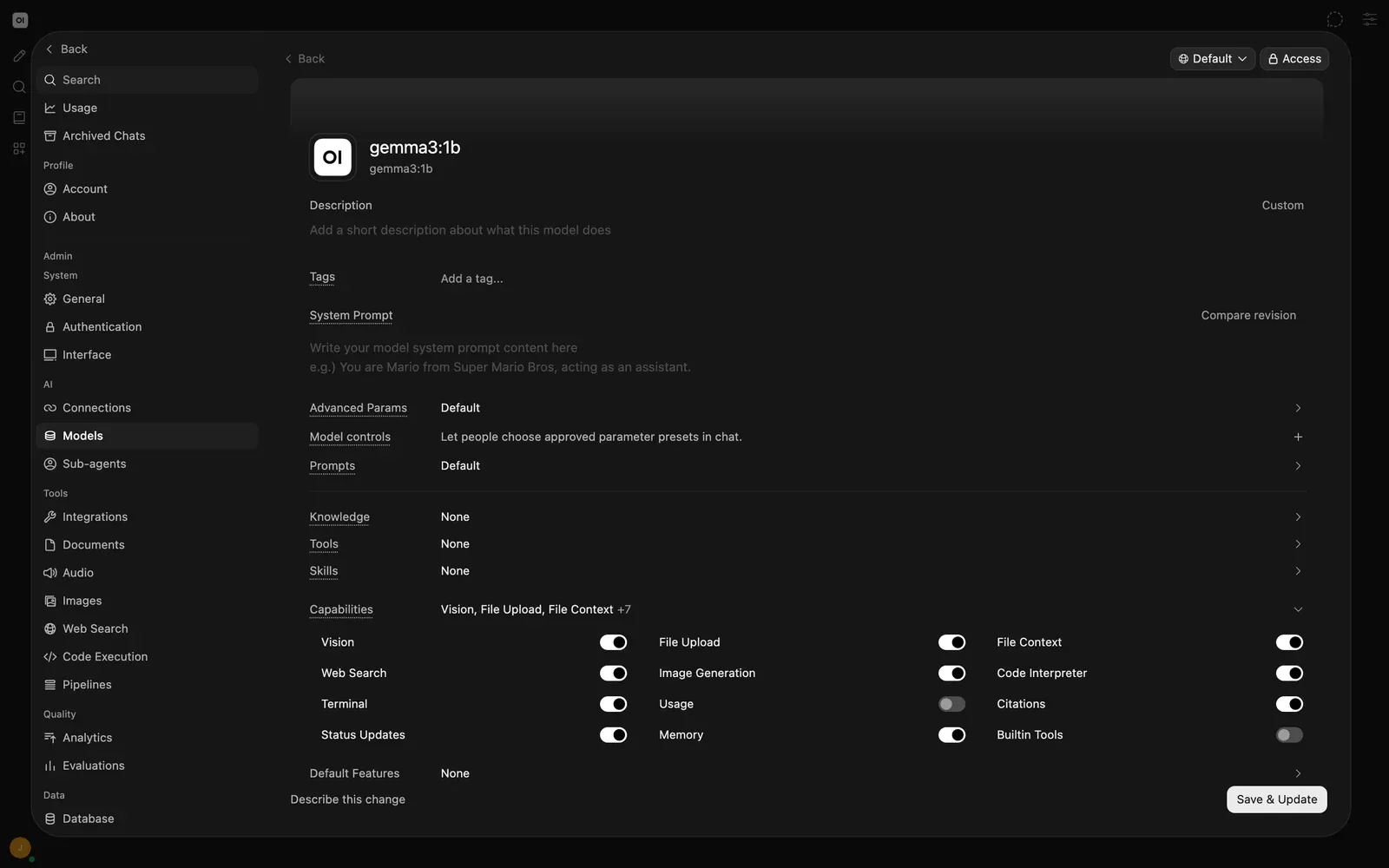Screen dimensions: 1389x868
Task: Open Web Search settings in sidebar
Action: pyautogui.click(x=148, y=628)
